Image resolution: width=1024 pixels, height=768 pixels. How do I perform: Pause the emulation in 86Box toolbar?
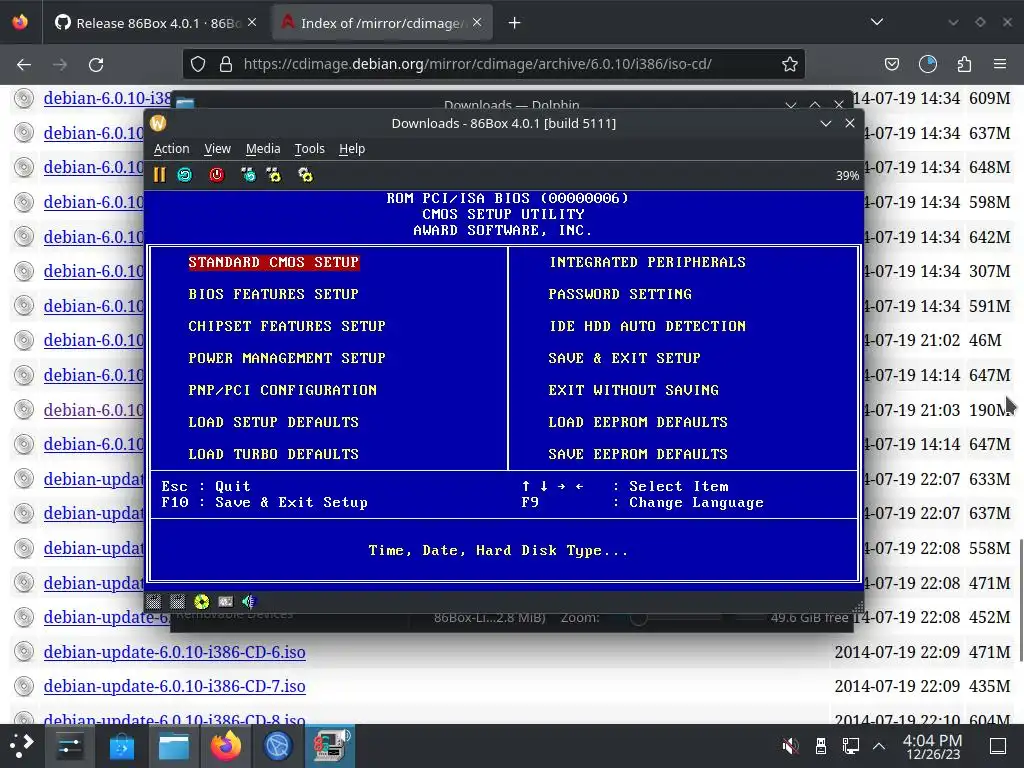(x=159, y=174)
